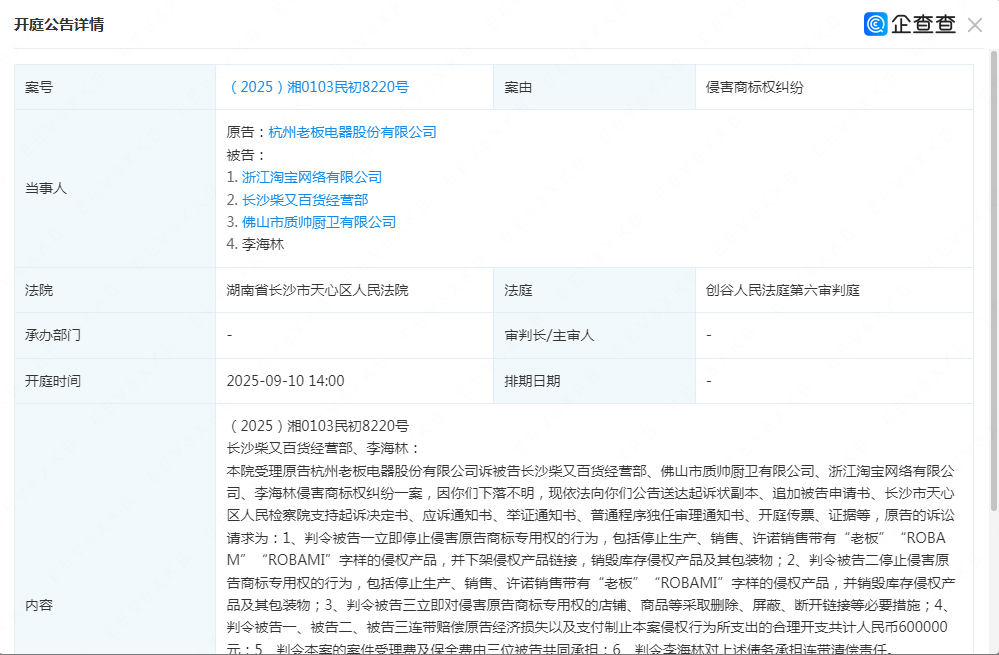Click content line 长沙柴又百货经营部、李海林：
The image size is (999, 655).
click(x=323, y=449)
